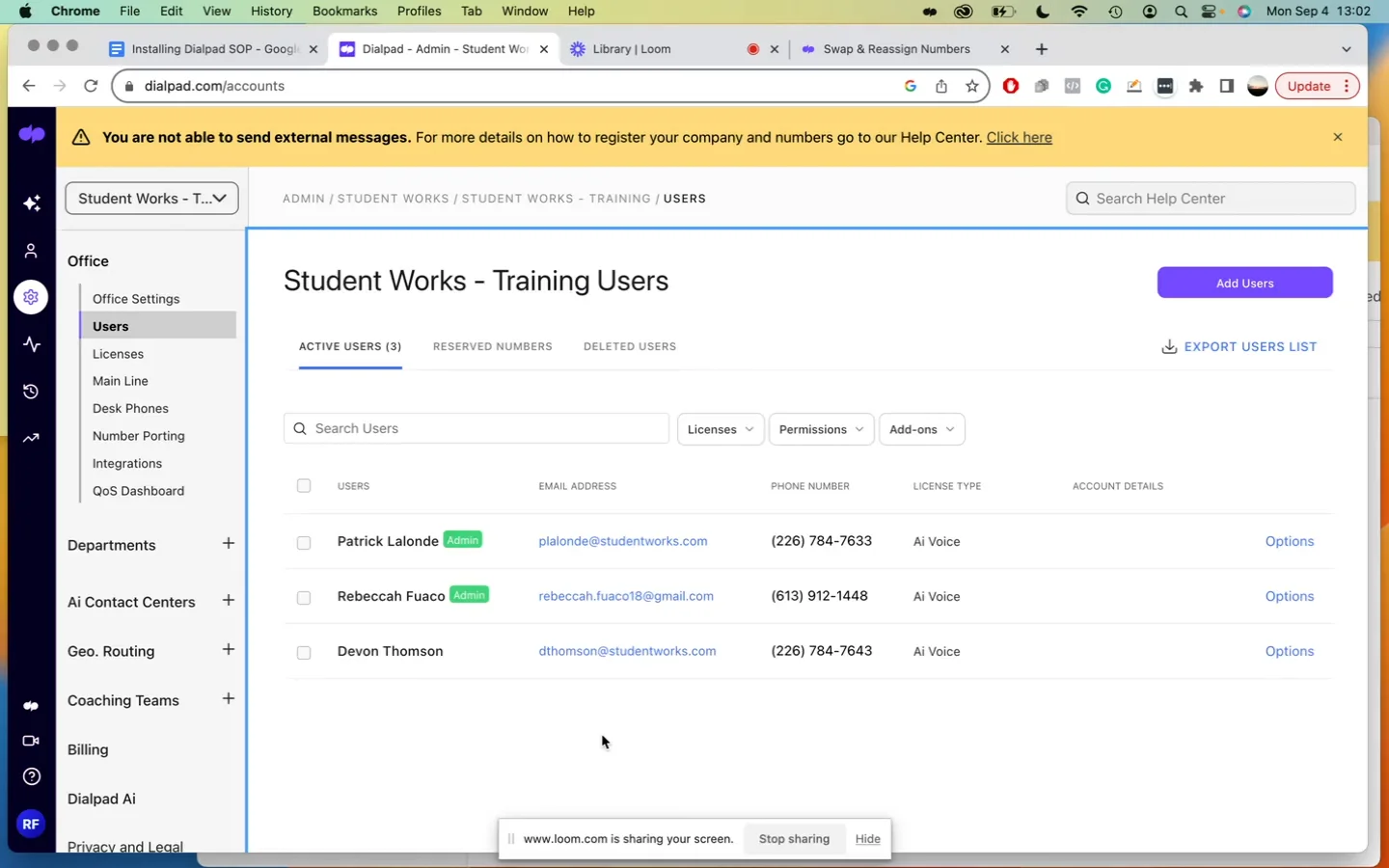Dismiss the yellow warning banner

click(x=1338, y=137)
